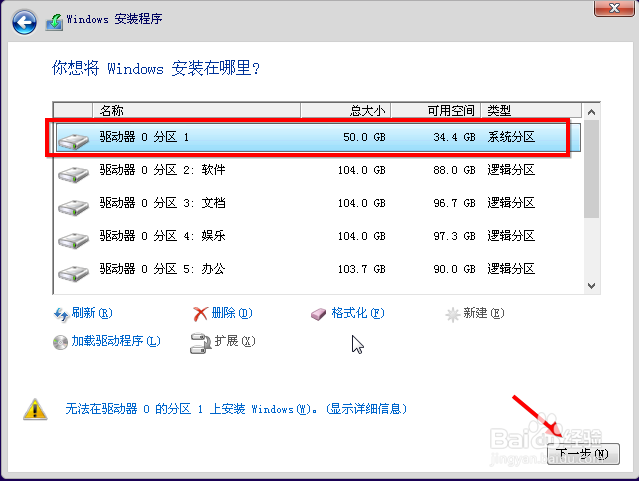Screen dimensions: 639x481
Task: Click the partition list scroll up arrow
Action: point(591,112)
